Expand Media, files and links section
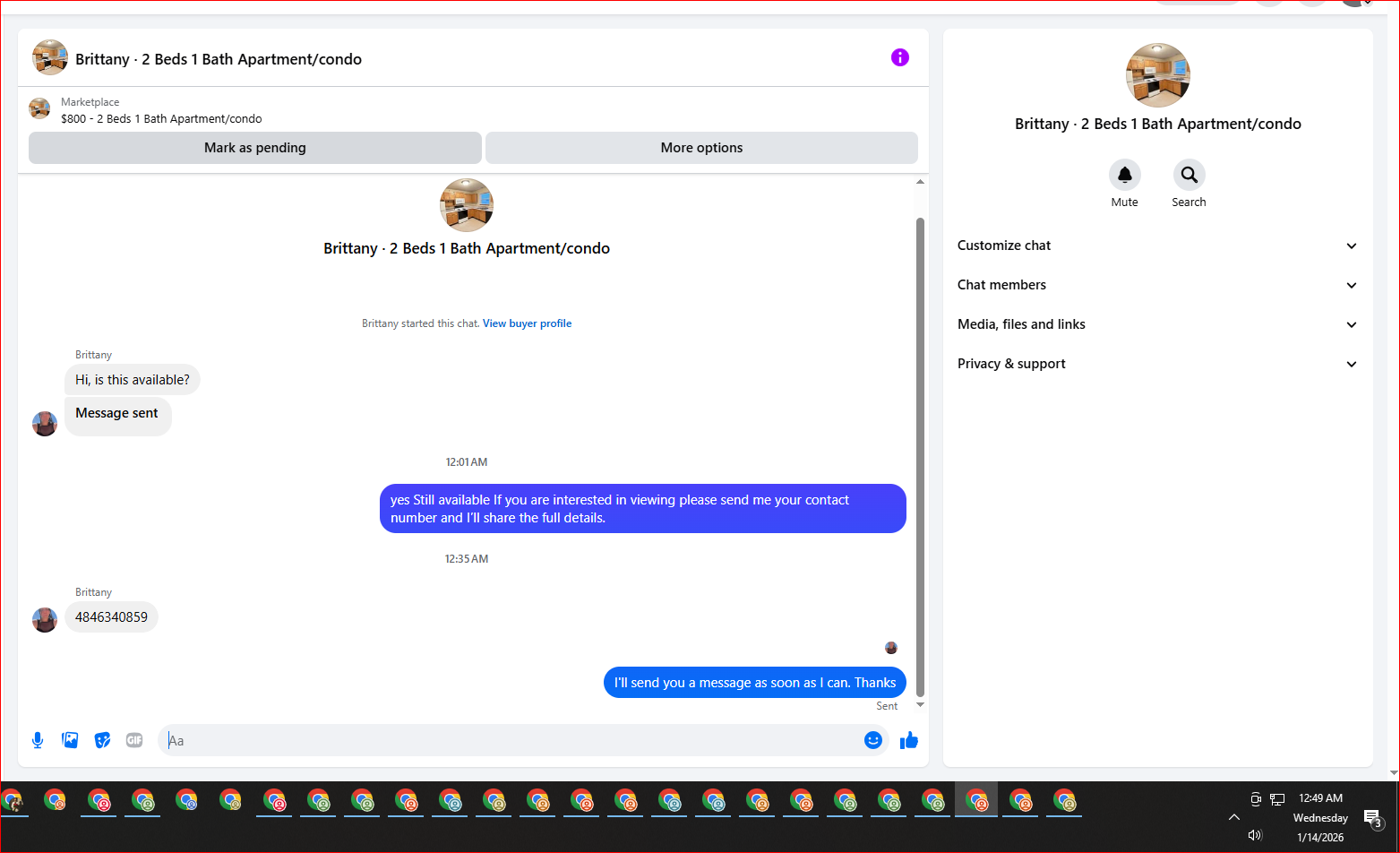Viewport: 1400px width, 853px height. (1157, 324)
